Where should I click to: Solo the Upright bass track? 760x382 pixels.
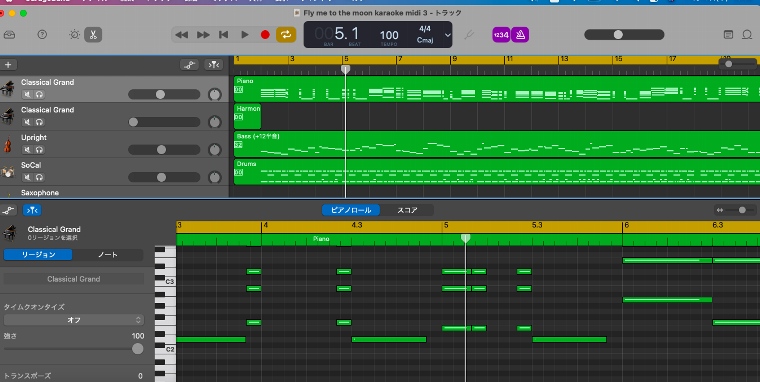[x=39, y=150]
